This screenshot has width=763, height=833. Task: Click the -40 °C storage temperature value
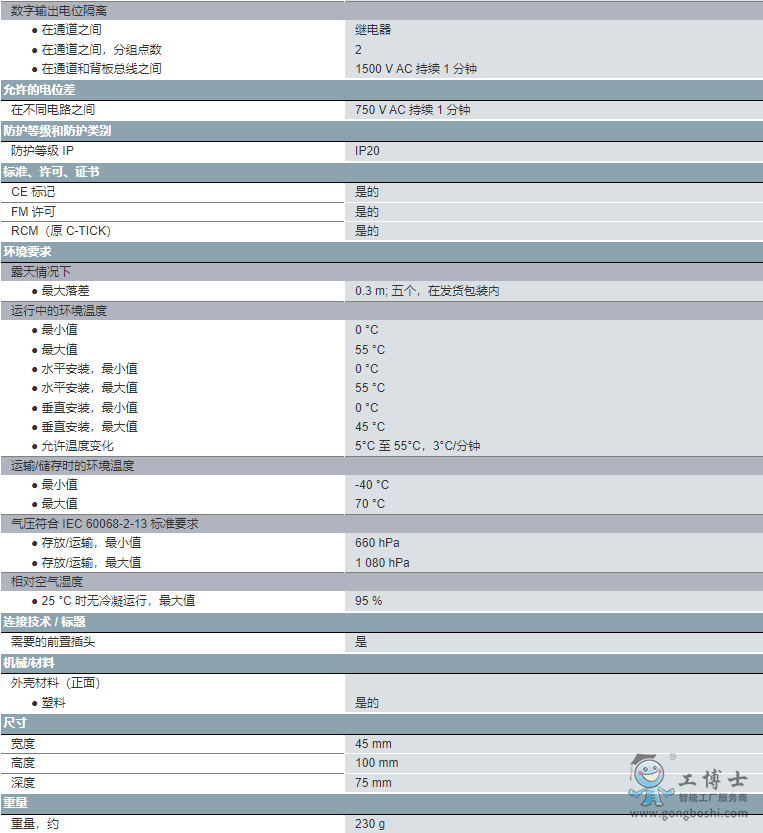point(372,485)
